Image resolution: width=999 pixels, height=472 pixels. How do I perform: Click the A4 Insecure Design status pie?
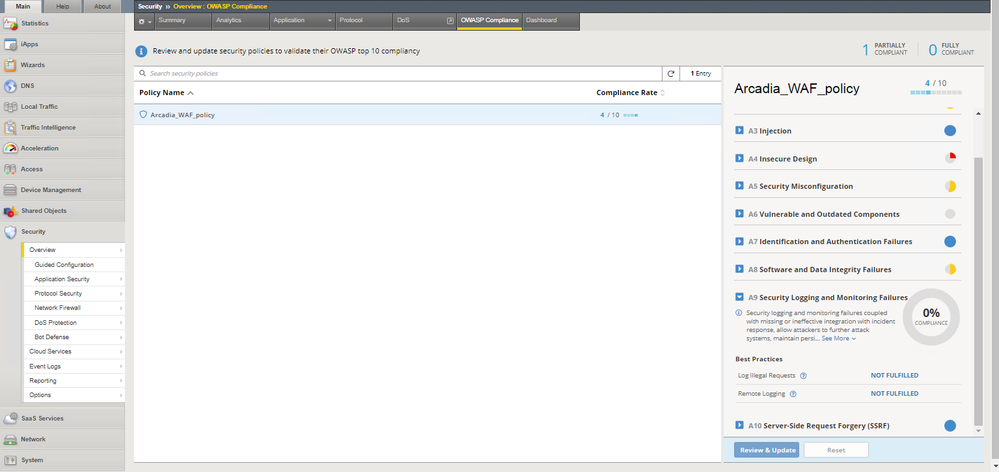(x=950, y=159)
